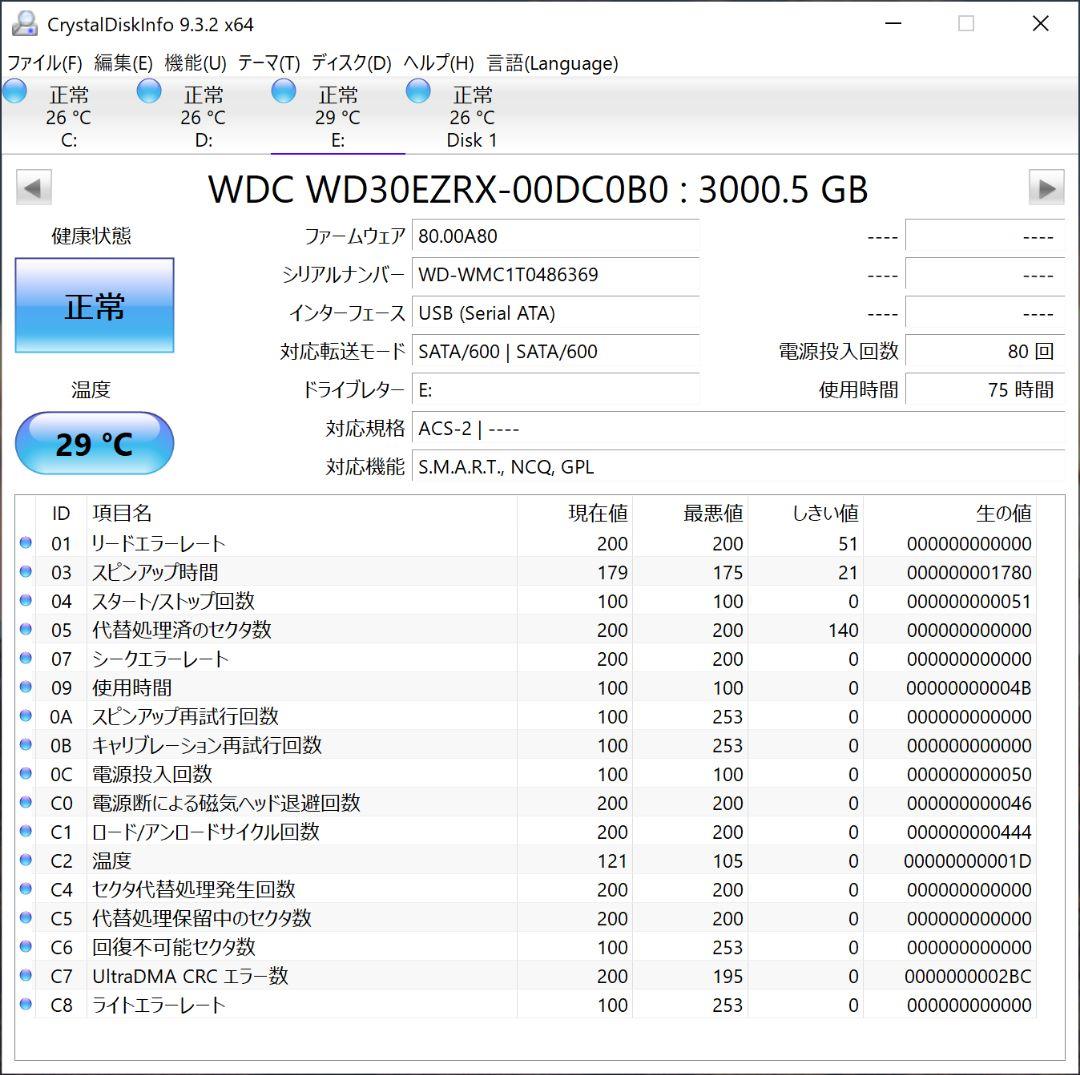Click the serial number field WD-WMC1T0486369
The image size is (1080, 1075).
[x=556, y=275]
